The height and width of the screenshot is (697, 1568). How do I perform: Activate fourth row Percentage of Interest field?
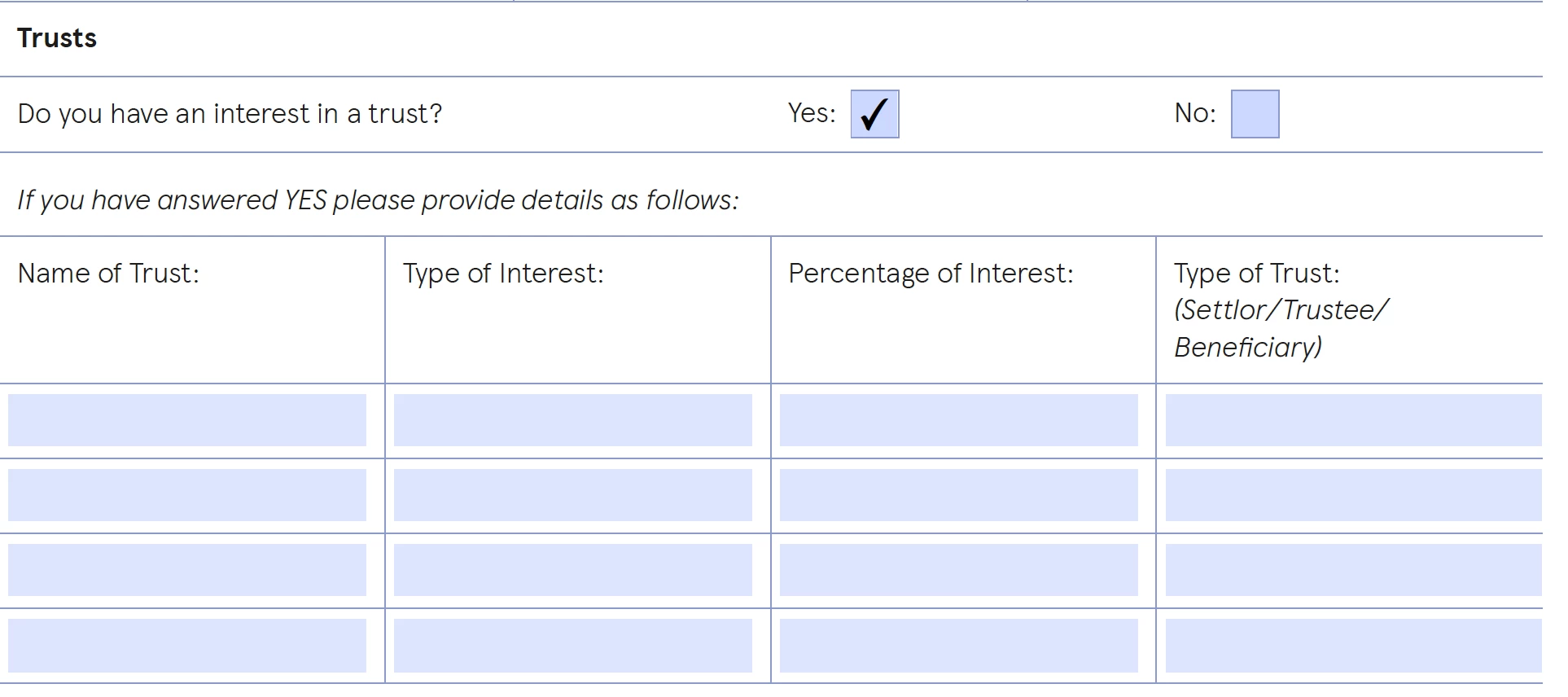coord(958,646)
